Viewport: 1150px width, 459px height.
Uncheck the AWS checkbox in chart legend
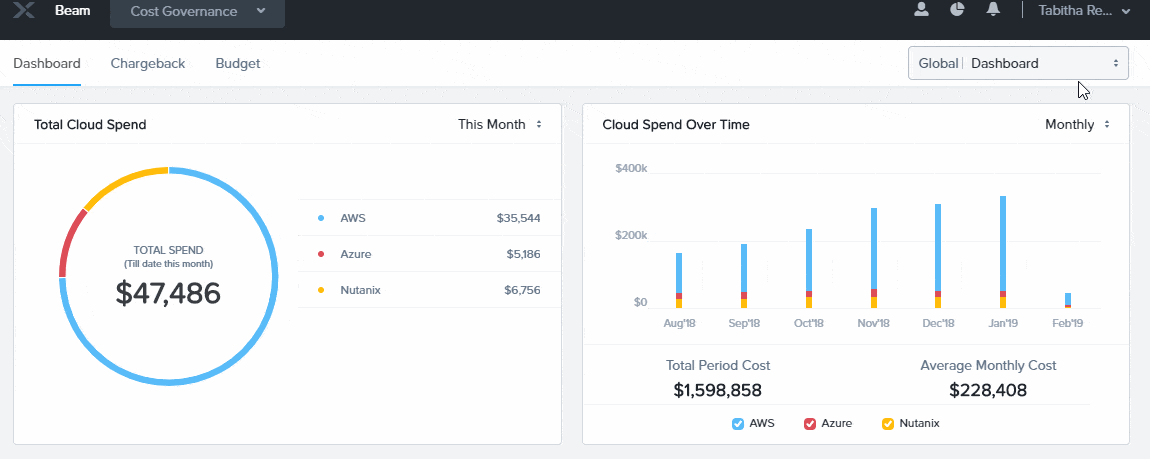[x=739, y=424]
